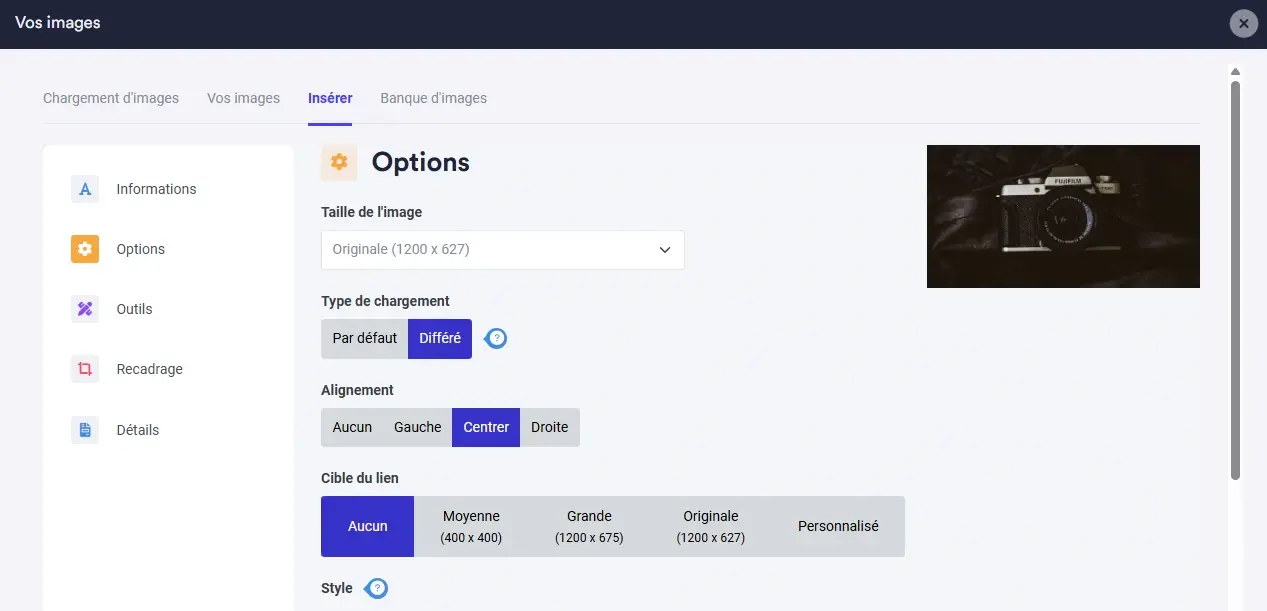Screen dimensions: 1267x611
Task: Click the Alignement label
Action: tap(357, 390)
